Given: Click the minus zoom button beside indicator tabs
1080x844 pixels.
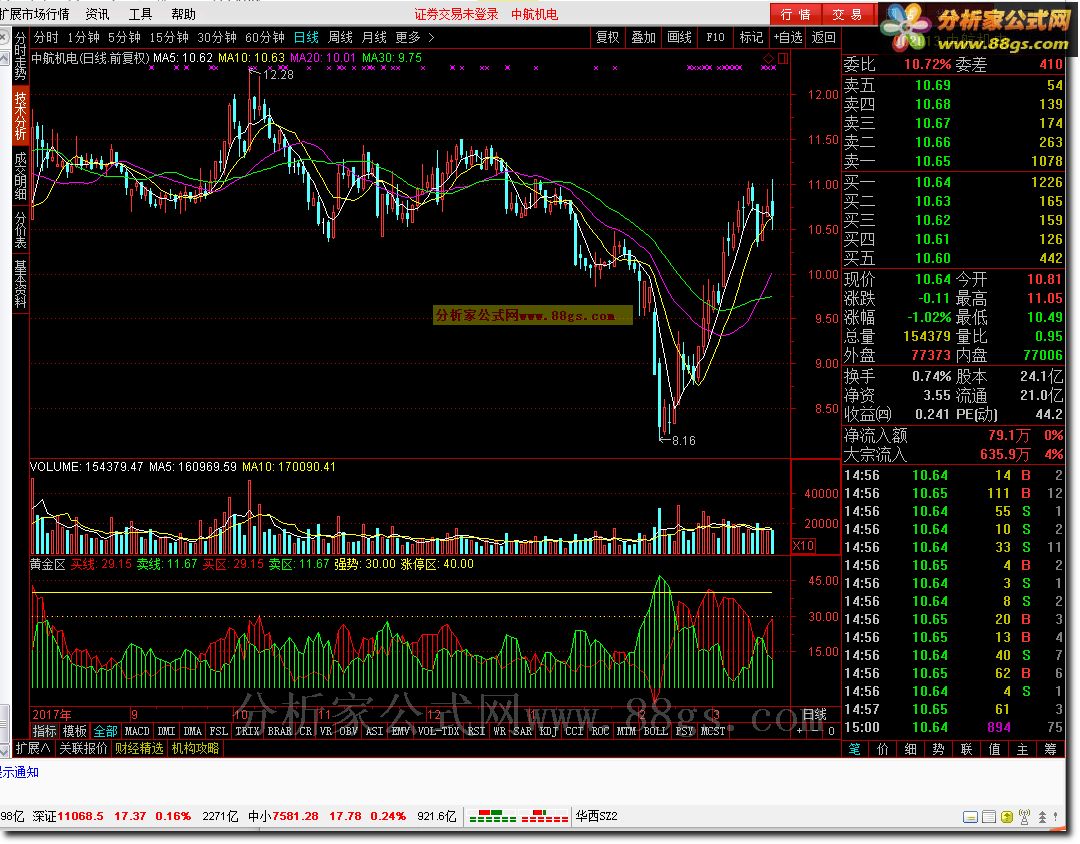Looking at the screenshot, I should [x=816, y=731].
